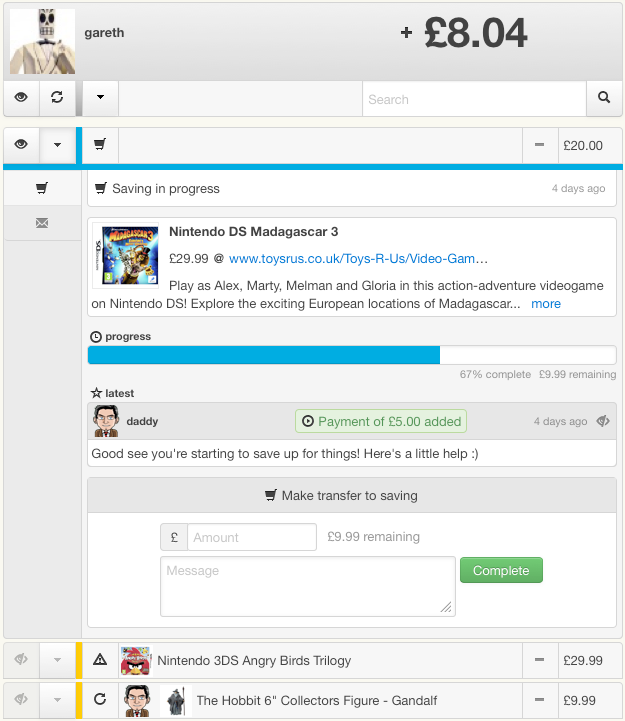Click the Angry Birds thumbnail image
The width and height of the screenshot is (625, 721).
(136, 660)
